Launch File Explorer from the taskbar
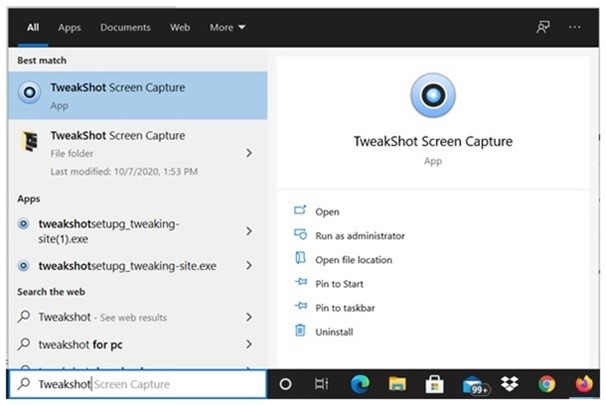This screenshot has width=606, height=405. (x=397, y=384)
